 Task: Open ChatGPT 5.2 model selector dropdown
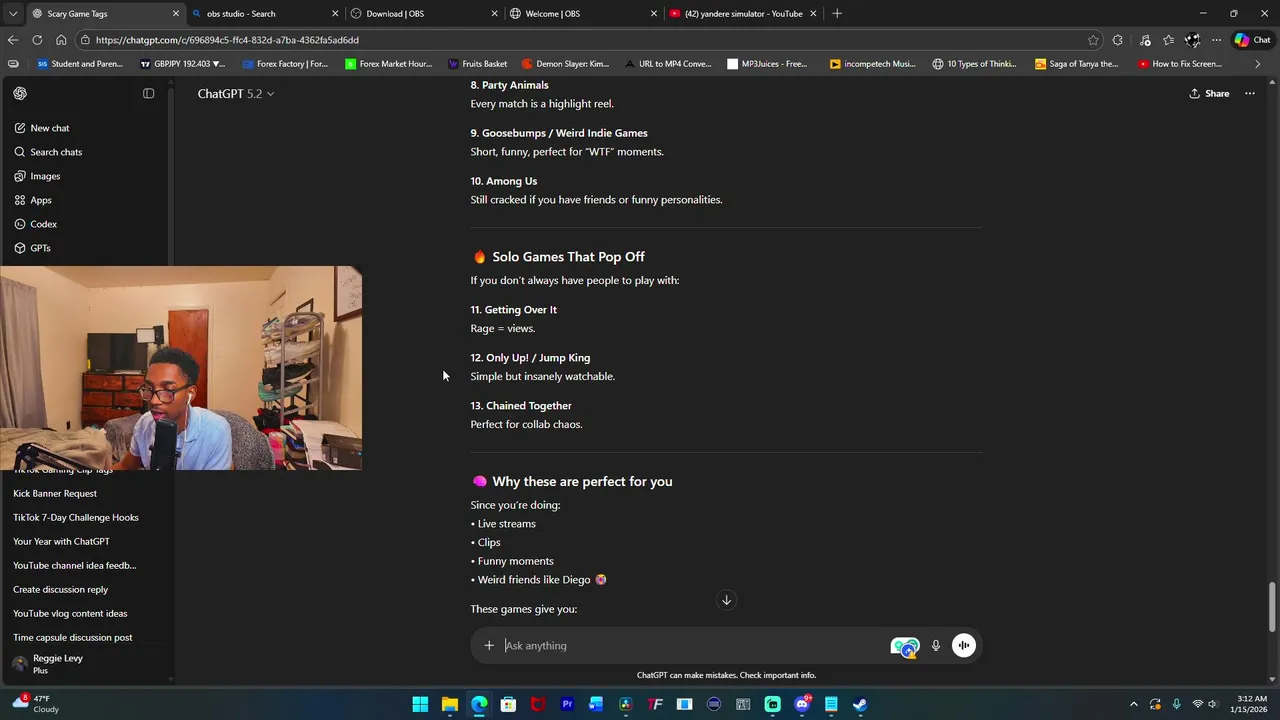point(235,93)
